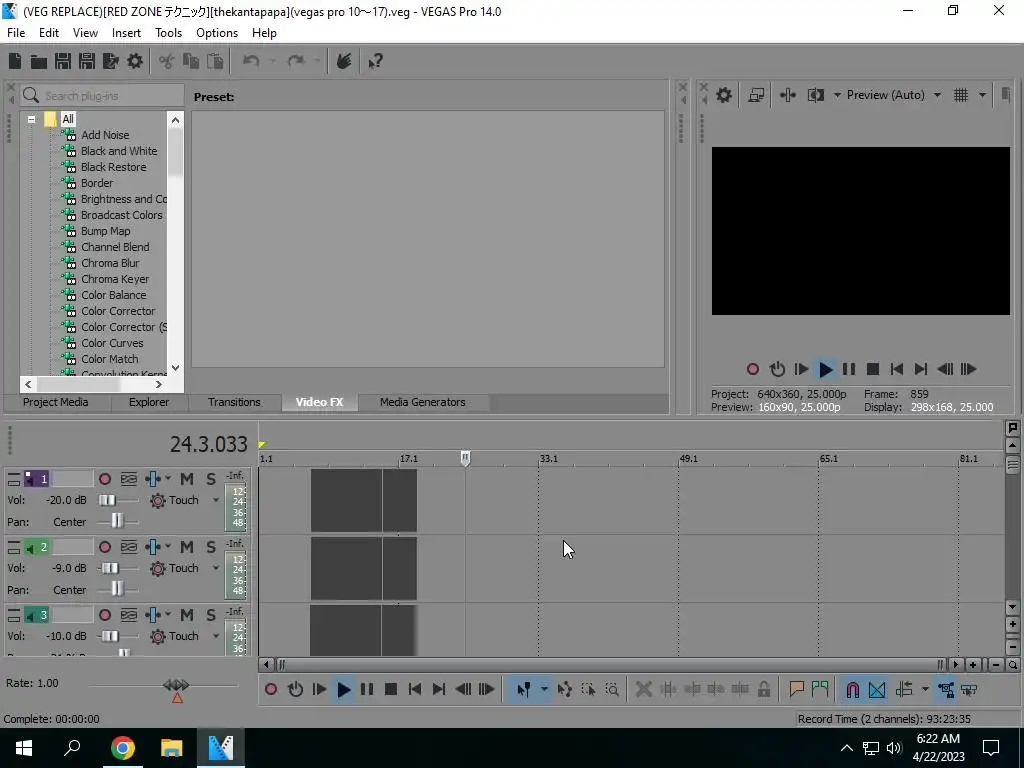Insert a region with the green region icon
Screen dimensions: 1024x768
pyautogui.click(x=820, y=689)
